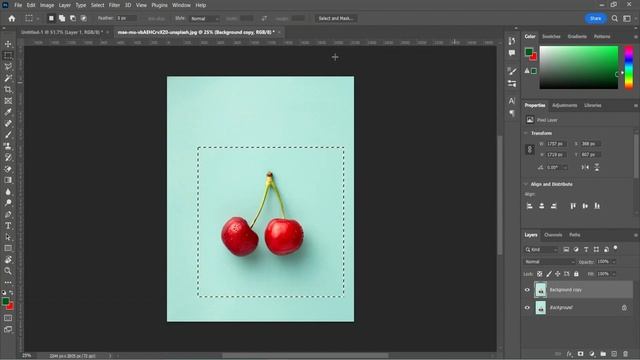Open the Image menu

(47, 5)
